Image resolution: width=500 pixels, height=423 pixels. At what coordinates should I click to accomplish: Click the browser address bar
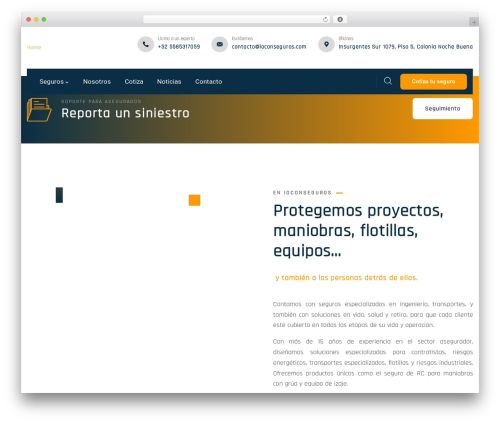[237, 19]
